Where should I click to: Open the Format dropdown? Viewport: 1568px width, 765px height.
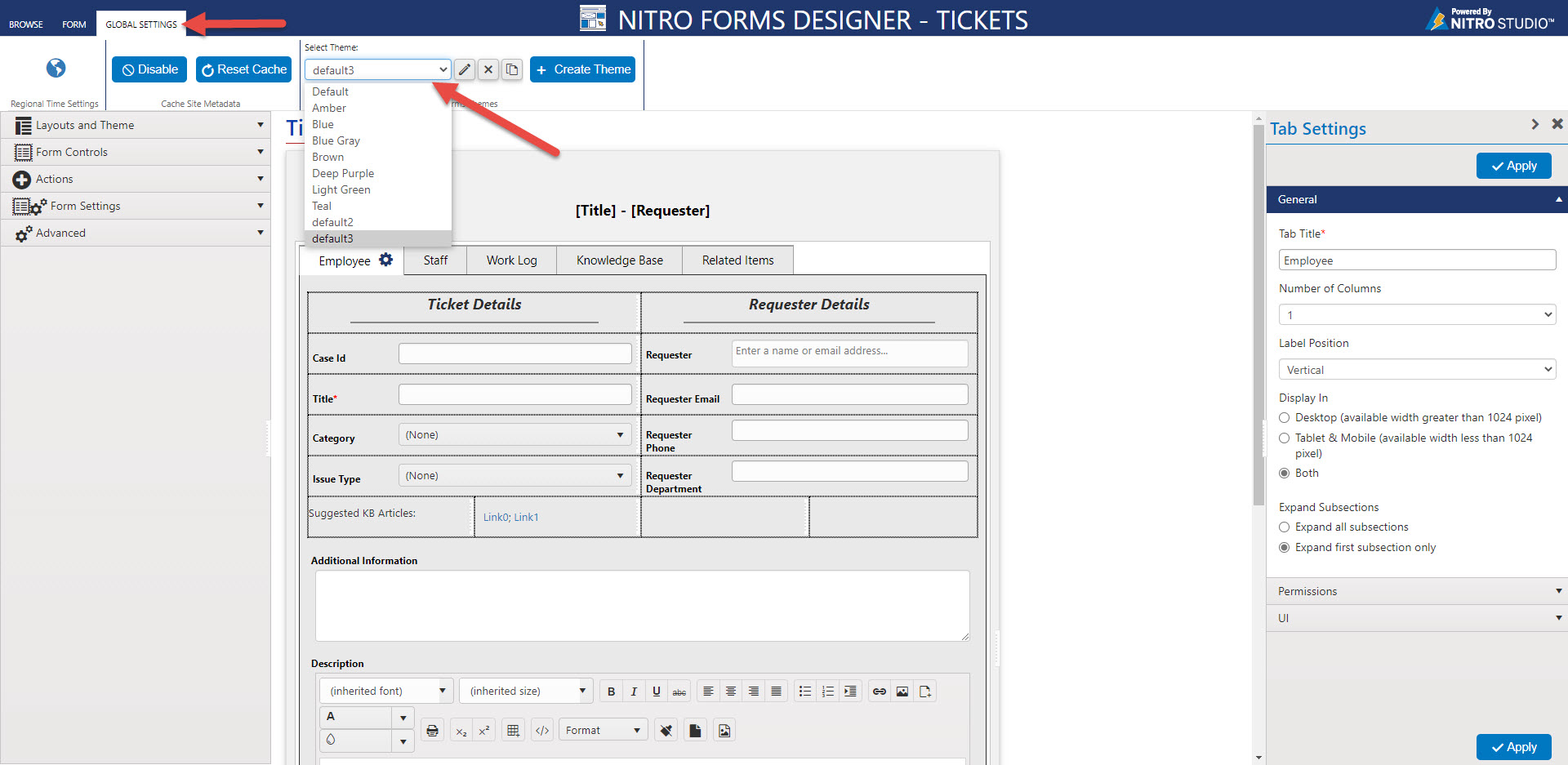click(x=604, y=731)
